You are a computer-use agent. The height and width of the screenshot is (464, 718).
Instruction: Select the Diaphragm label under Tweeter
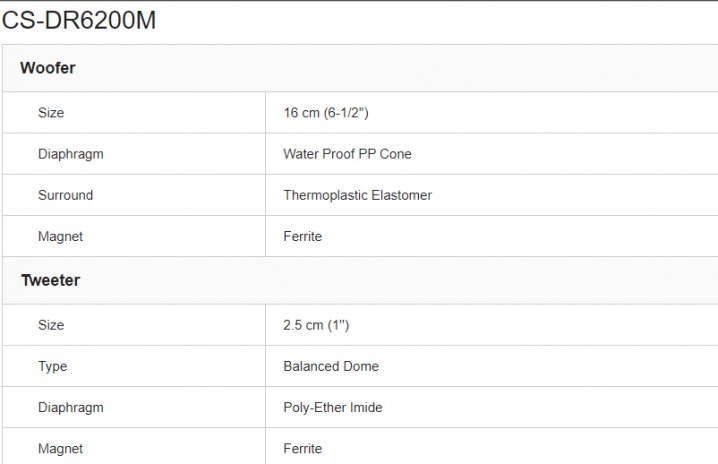click(x=70, y=407)
